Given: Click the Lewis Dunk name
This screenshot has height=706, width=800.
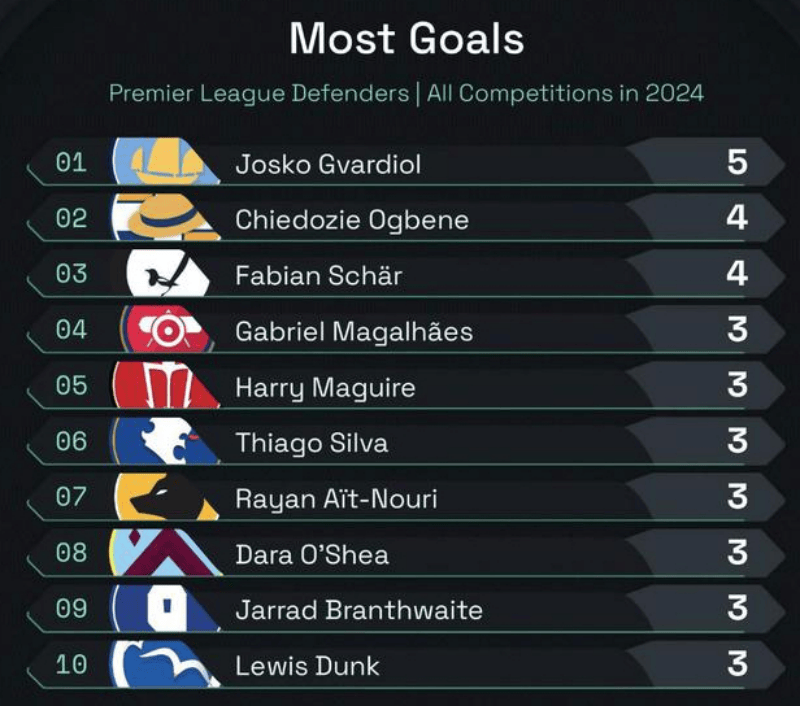Looking at the screenshot, I should tap(307, 666).
